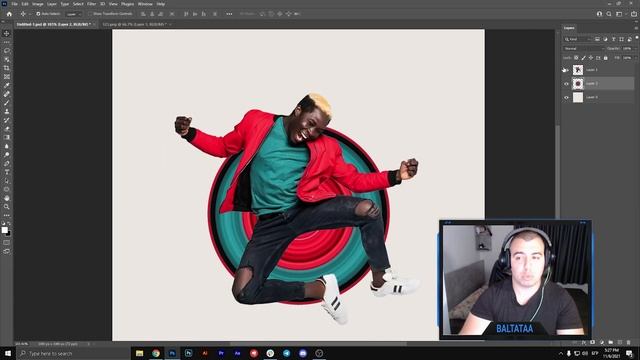Screen dimensions: 640x360
Task: Filter layers by adjustment layer icon
Action: 605,39
